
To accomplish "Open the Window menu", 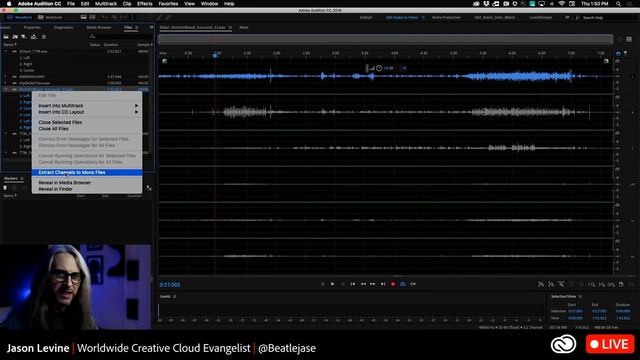I will coord(209,4).
